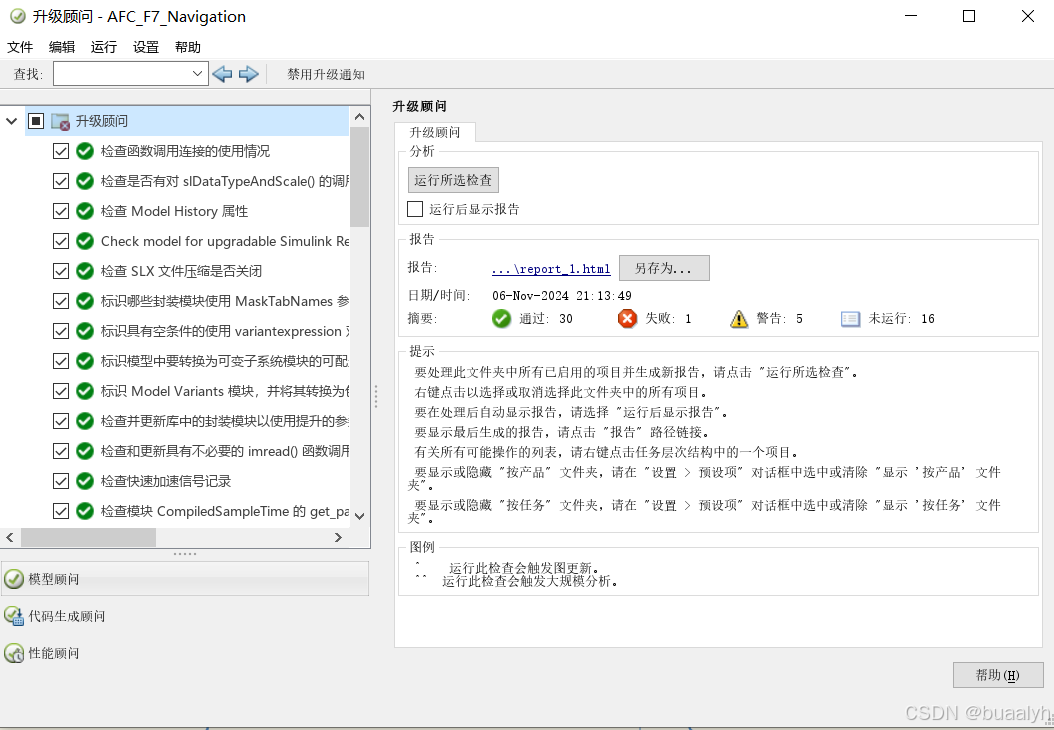Click tree scrollbar up arrow
1054x730 pixels.
click(x=360, y=117)
